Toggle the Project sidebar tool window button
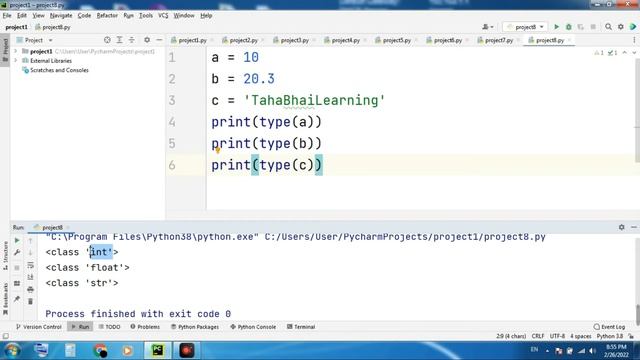This screenshot has width=640, height=360. click(x=5, y=49)
